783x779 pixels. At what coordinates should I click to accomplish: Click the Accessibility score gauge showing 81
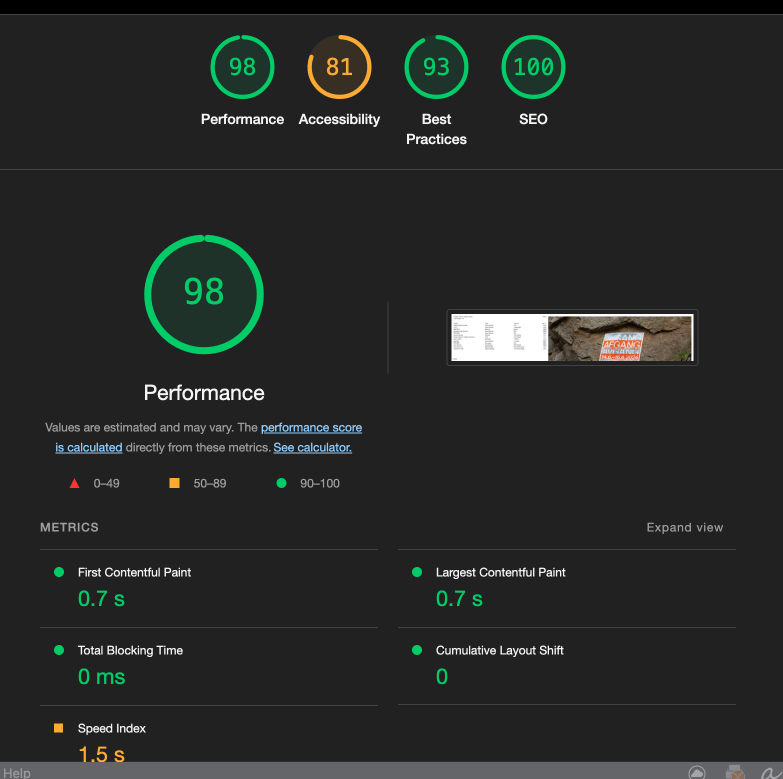339,68
